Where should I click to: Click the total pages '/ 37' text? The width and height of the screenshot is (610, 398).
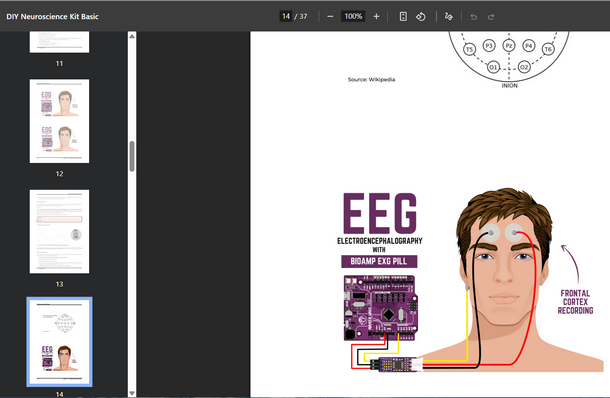pos(301,16)
